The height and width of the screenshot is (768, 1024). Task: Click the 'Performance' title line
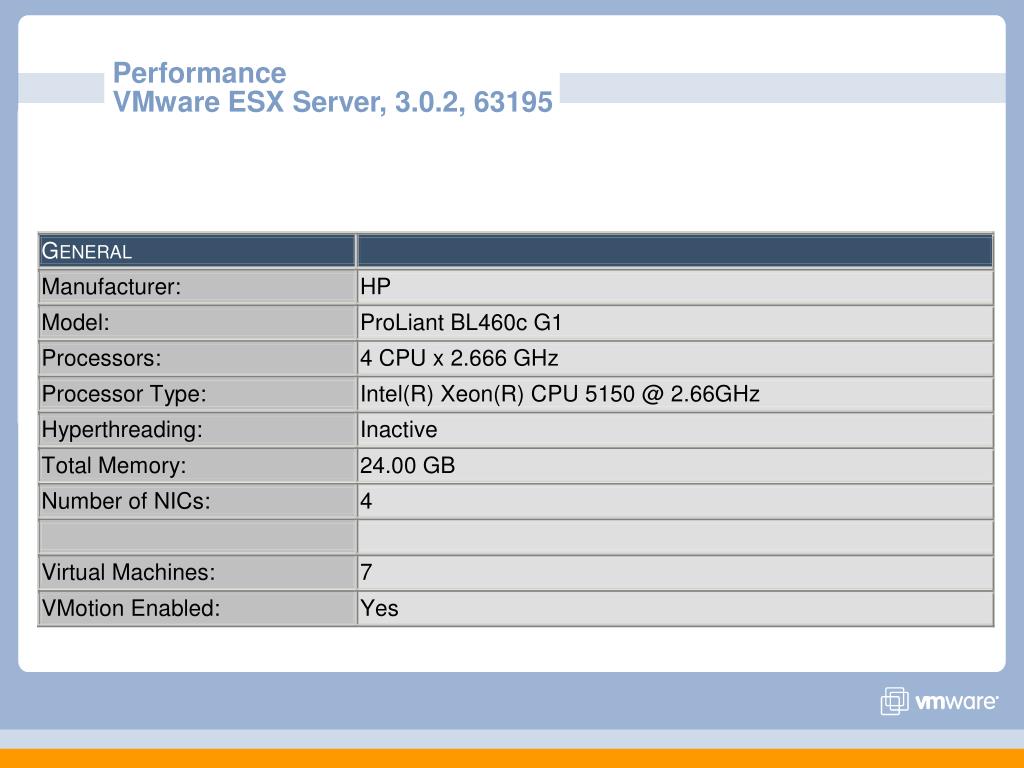coord(199,72)
